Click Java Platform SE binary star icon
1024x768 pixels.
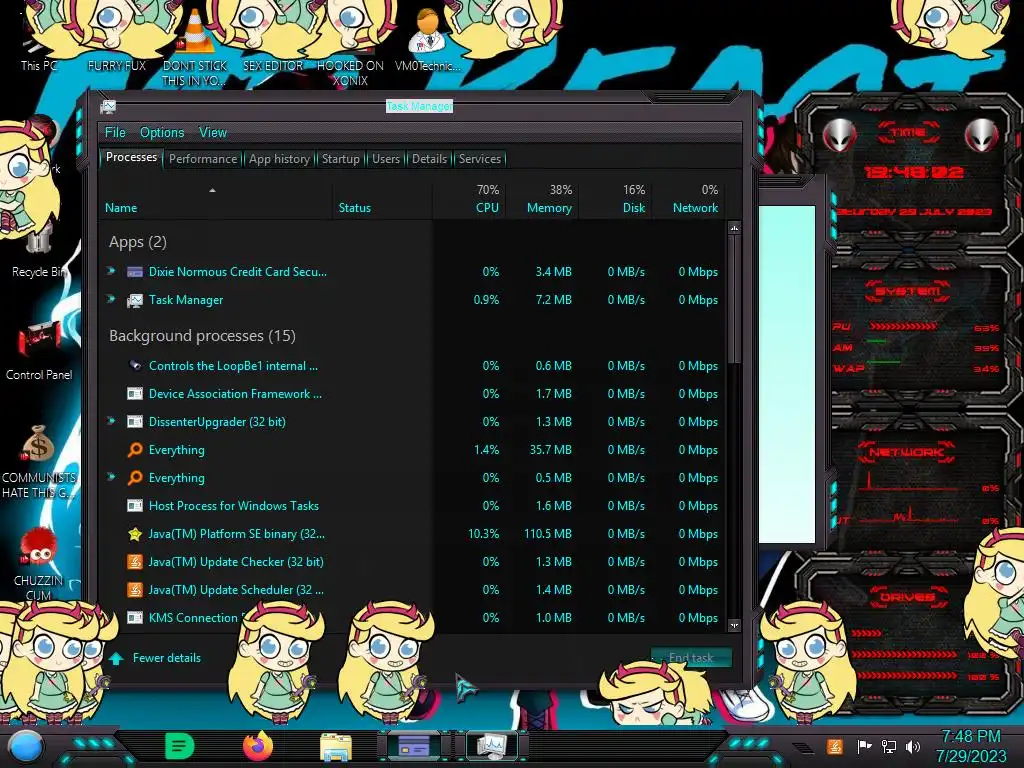[x=135, y=534]
